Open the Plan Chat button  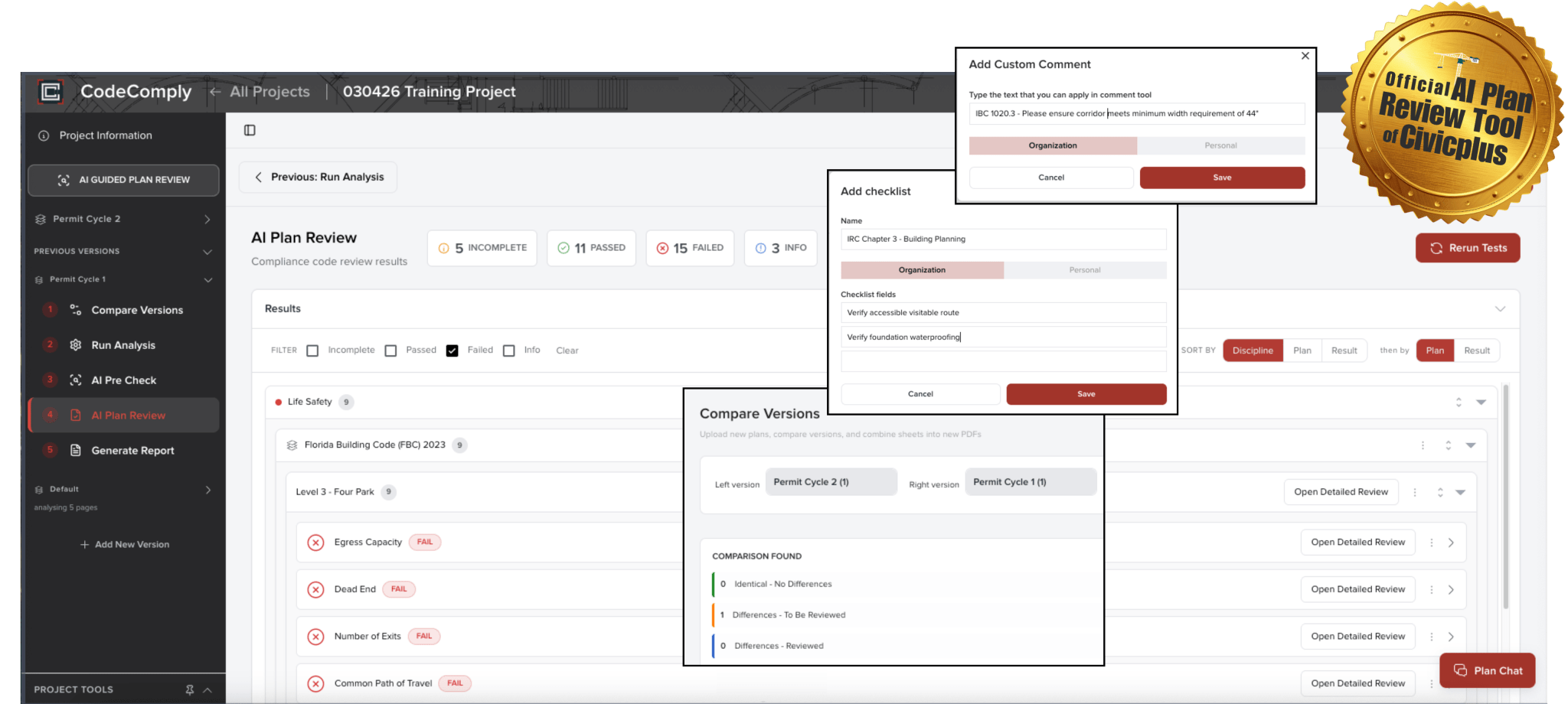(x=1488, y=670)
